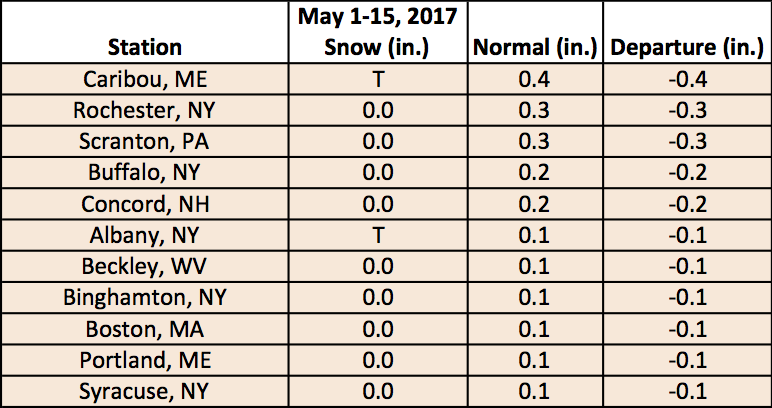The height and width of the screenshot is (408, 772).
Task: Select the Departure (in.) column header
Action: 685,47
